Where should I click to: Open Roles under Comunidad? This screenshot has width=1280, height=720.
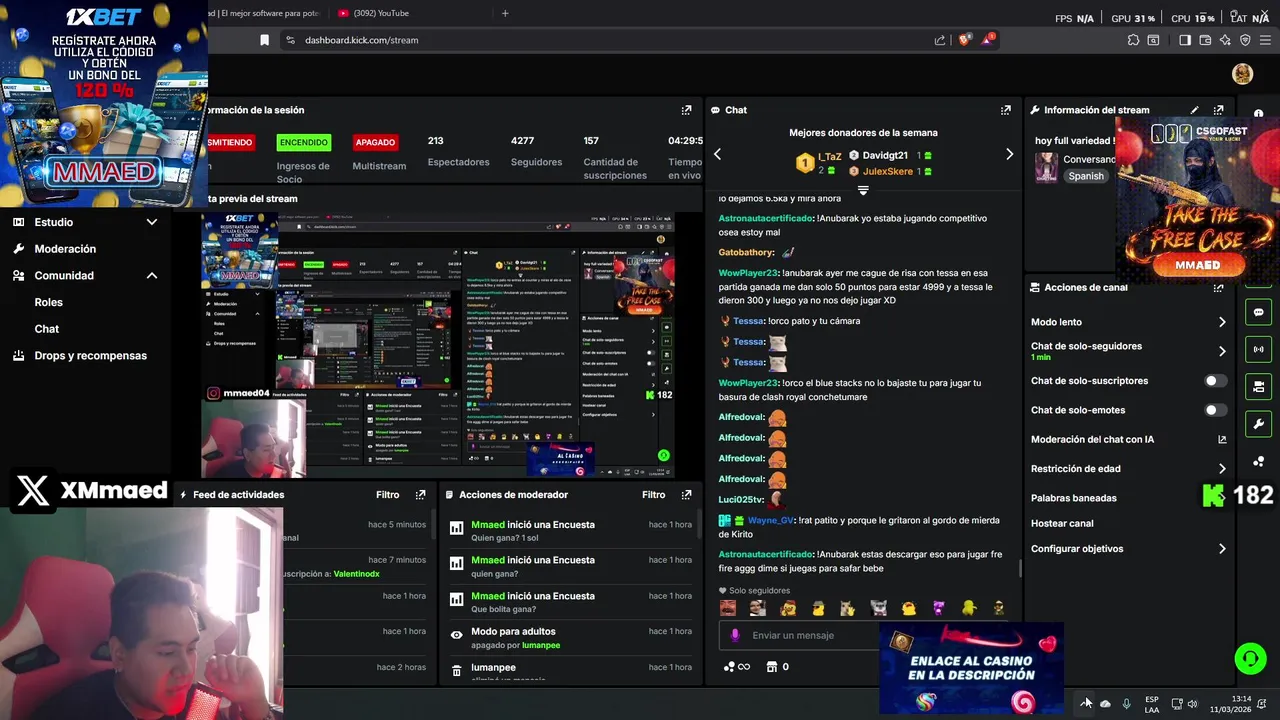[x=48, y=302]
